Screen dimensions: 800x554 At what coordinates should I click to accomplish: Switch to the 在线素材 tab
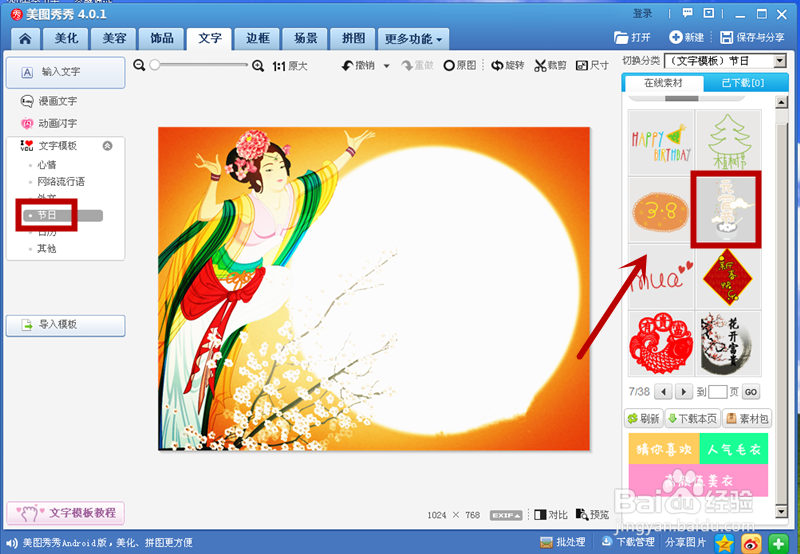663,83
